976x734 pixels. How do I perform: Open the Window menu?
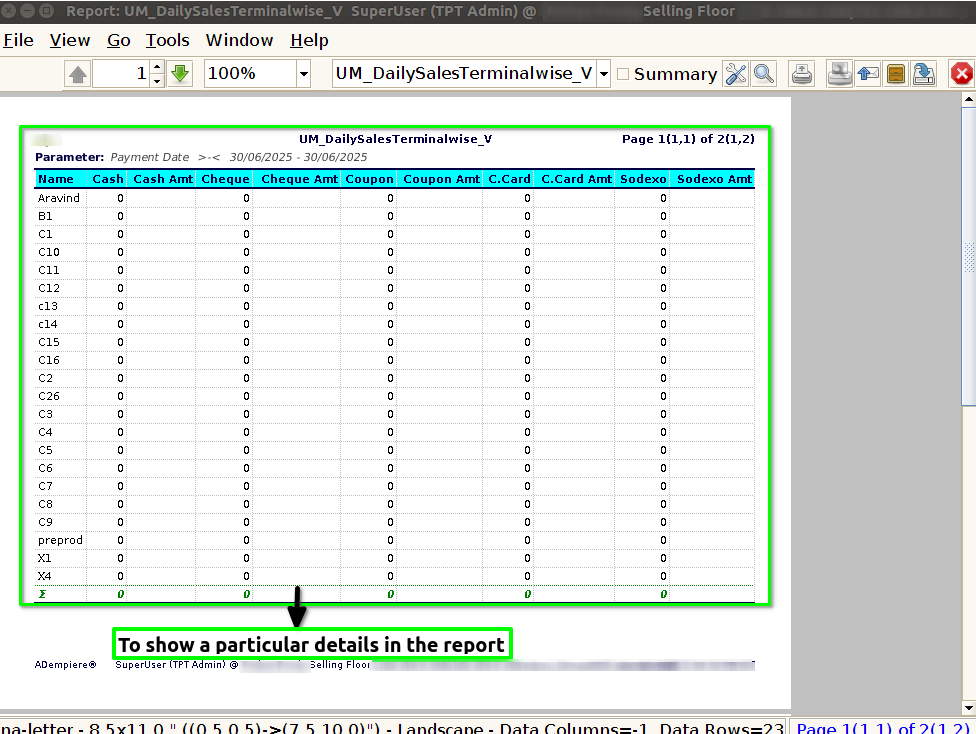pos(240,40)
